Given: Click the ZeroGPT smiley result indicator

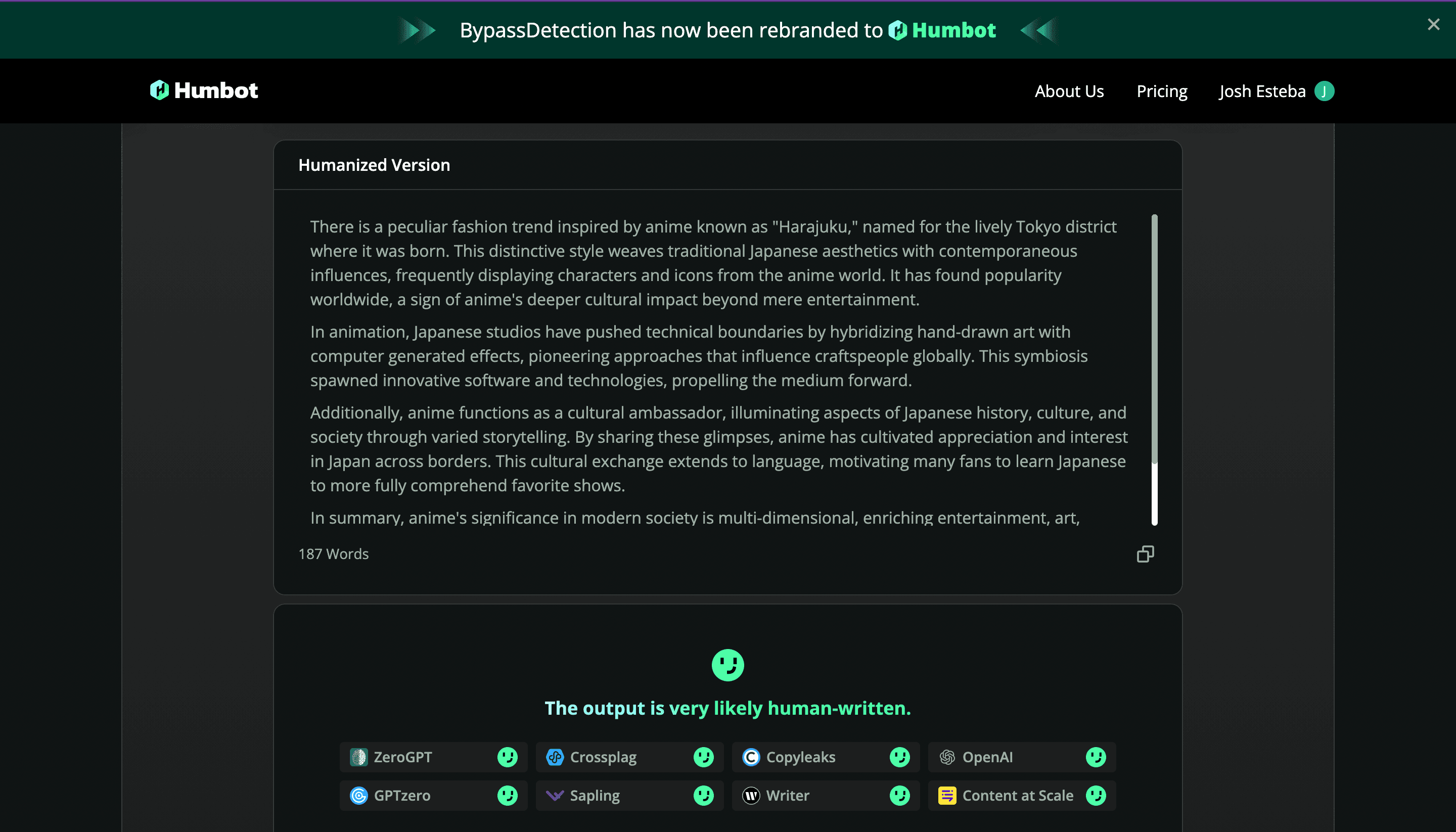Looking at the screenshot, I should tap(507, 757).
